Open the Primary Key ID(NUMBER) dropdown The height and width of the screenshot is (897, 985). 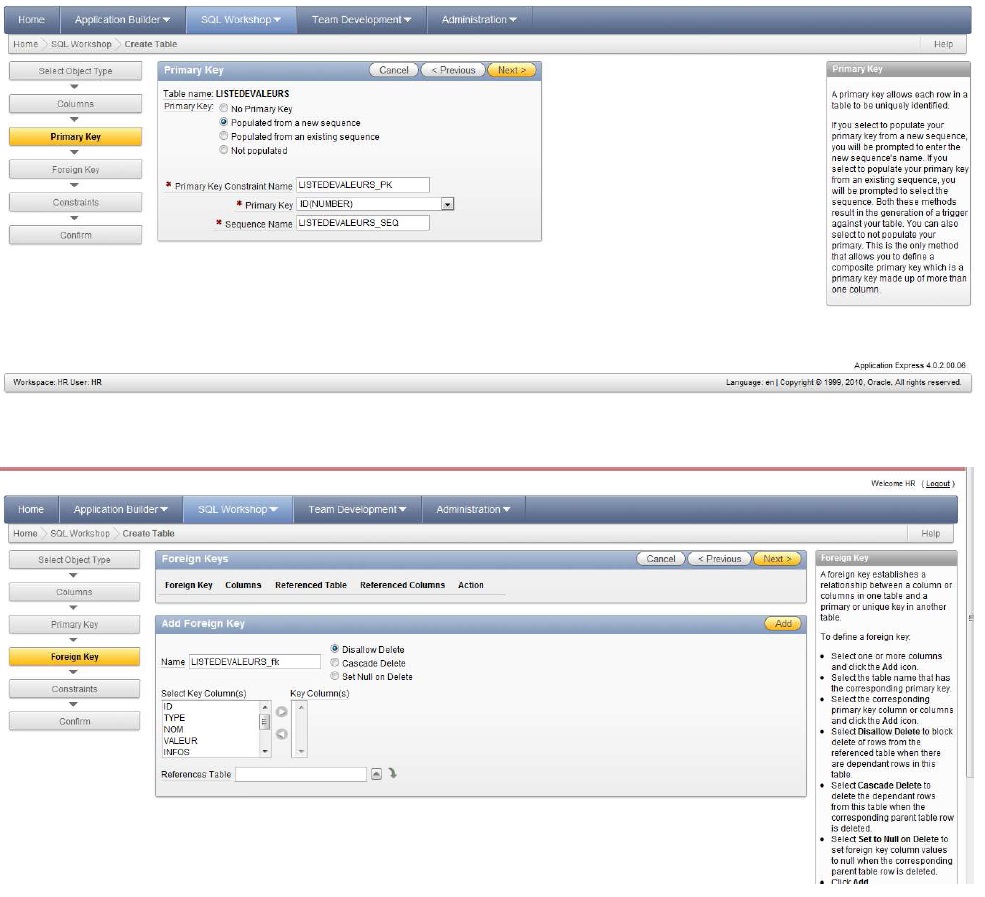click(448, 204)
